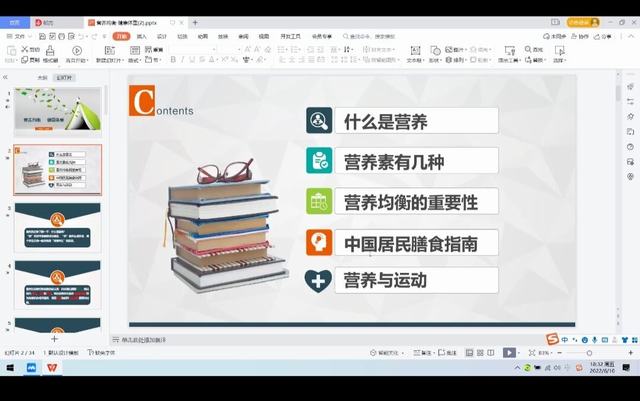The width and height of the screenshot is (640, 401).
Task: Click the Cut (剪切) scissors icon
Action: [24, 49]
